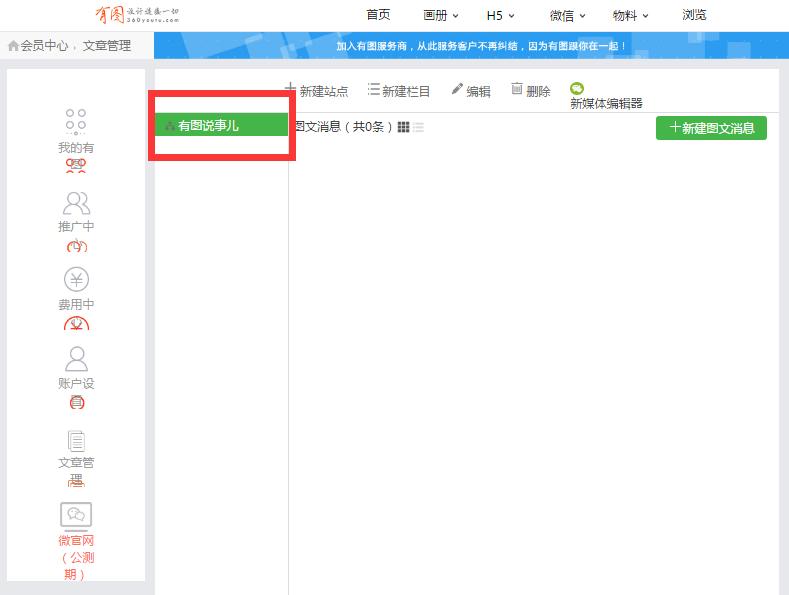Screen dimensions: 789x595
Task: Open the 首页 home menu item
Action: (x=378, y=15)
